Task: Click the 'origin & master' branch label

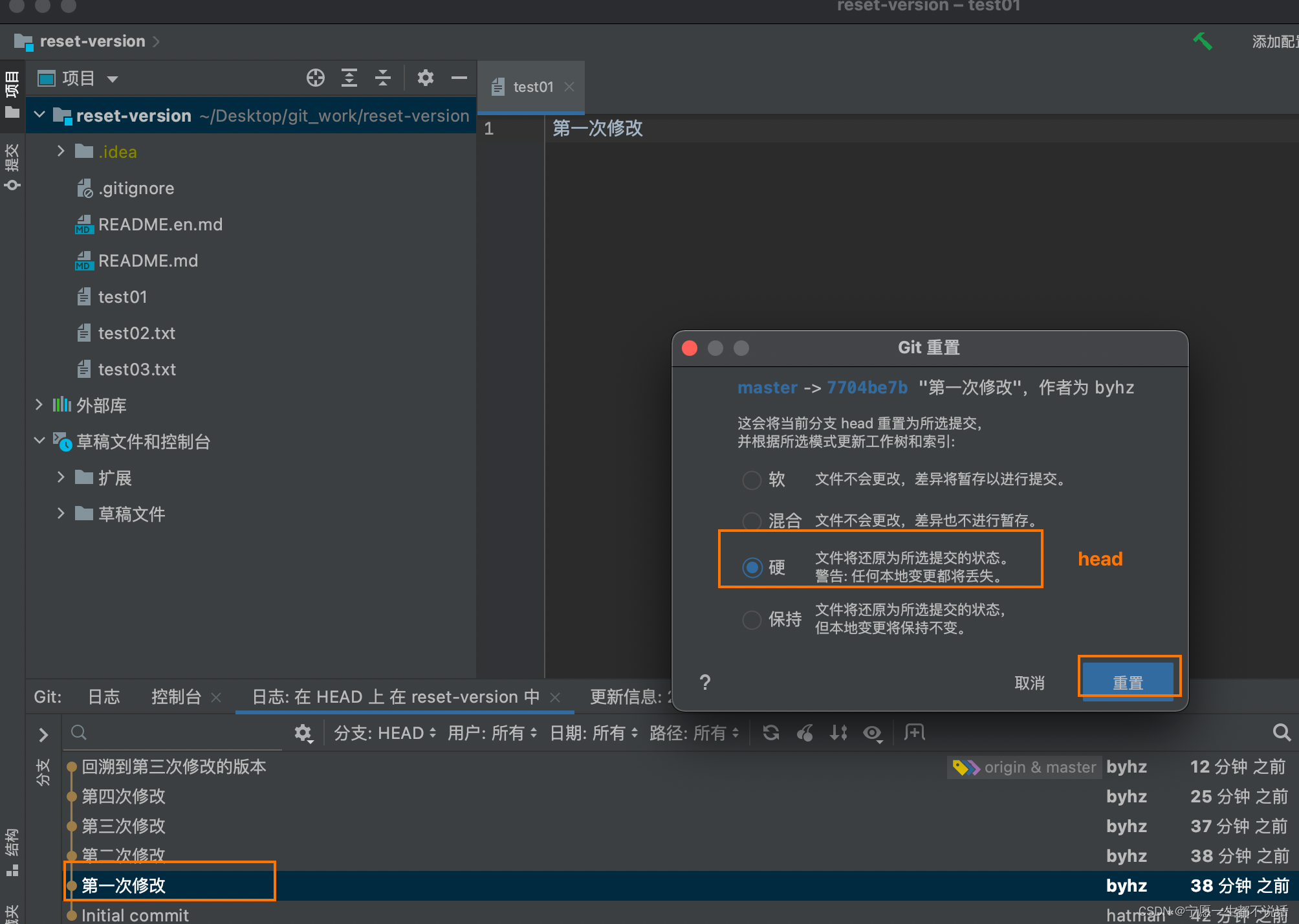Action: pos(1025,767)
